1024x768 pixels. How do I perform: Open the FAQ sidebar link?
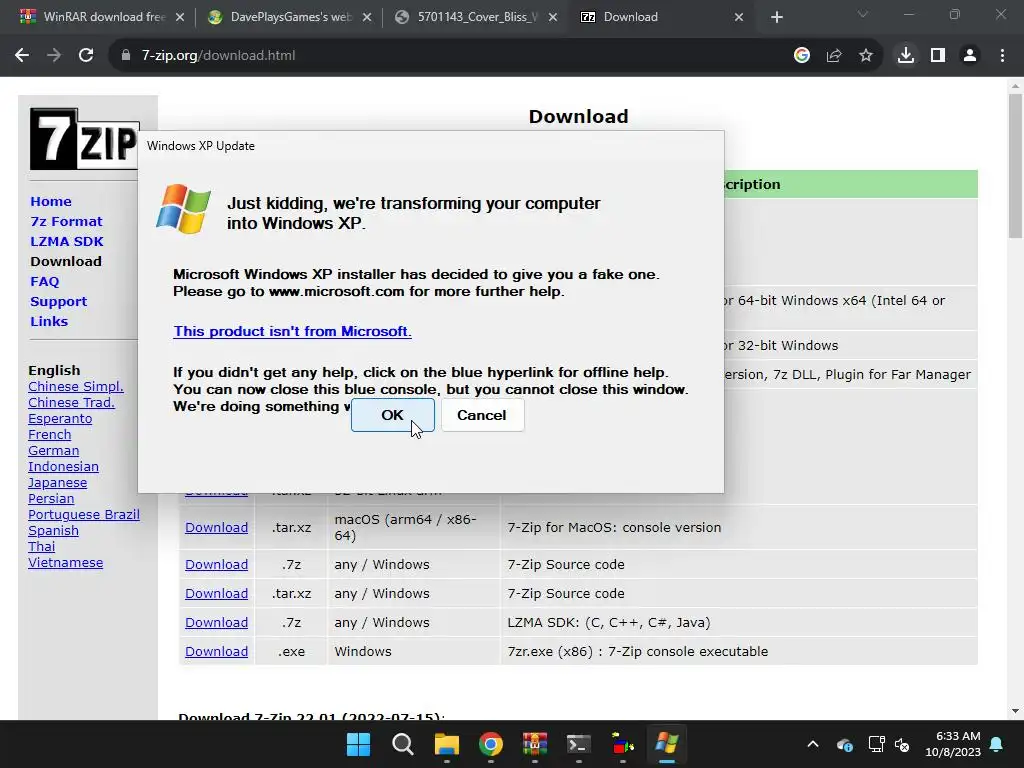tap(44, 281)
